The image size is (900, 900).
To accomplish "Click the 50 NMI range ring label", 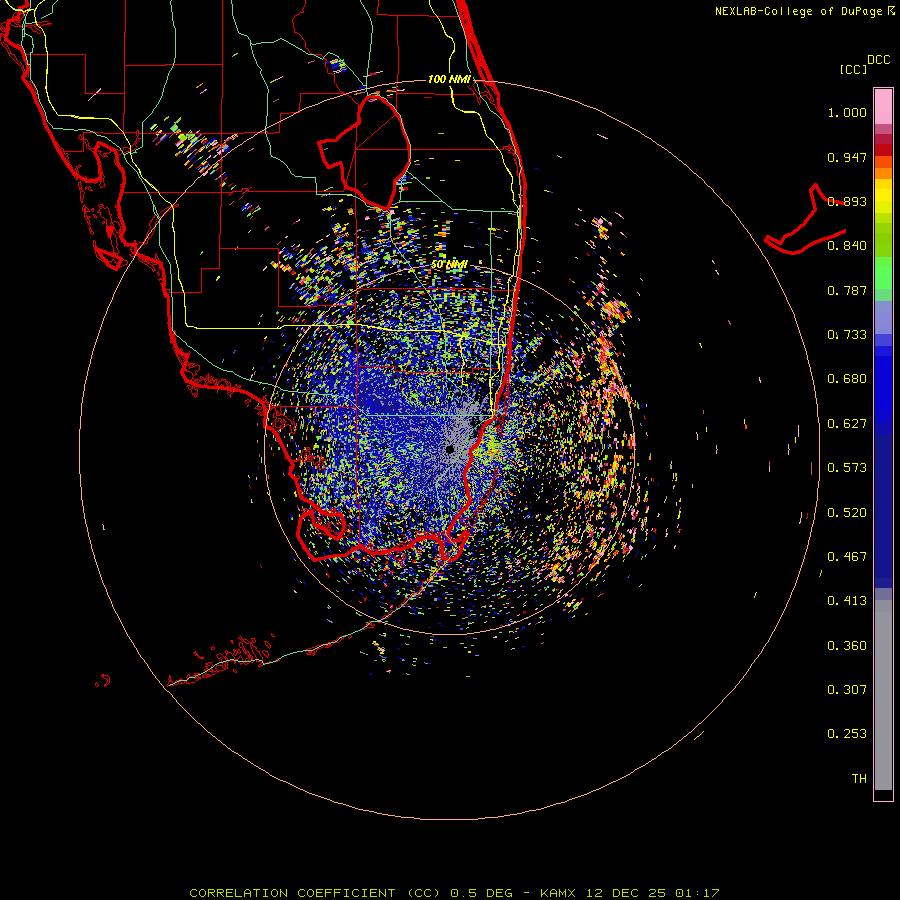I will click(x=449, y=265).
